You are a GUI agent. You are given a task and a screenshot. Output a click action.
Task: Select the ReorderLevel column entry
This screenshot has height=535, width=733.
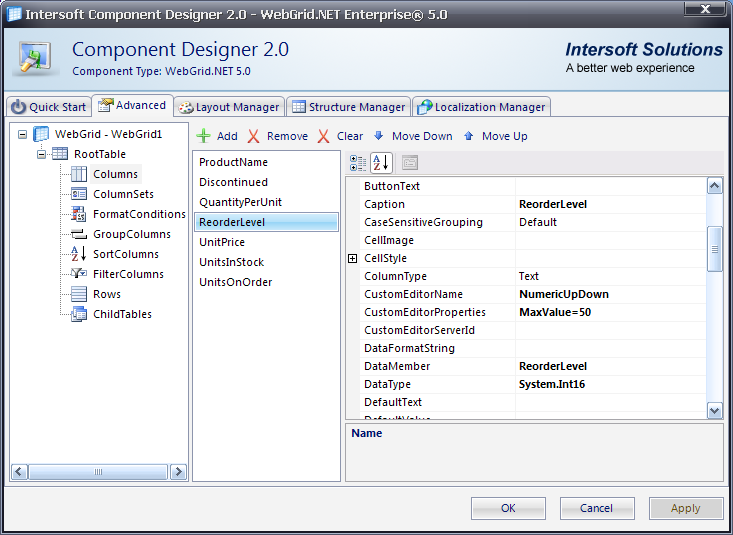[266, 222]
